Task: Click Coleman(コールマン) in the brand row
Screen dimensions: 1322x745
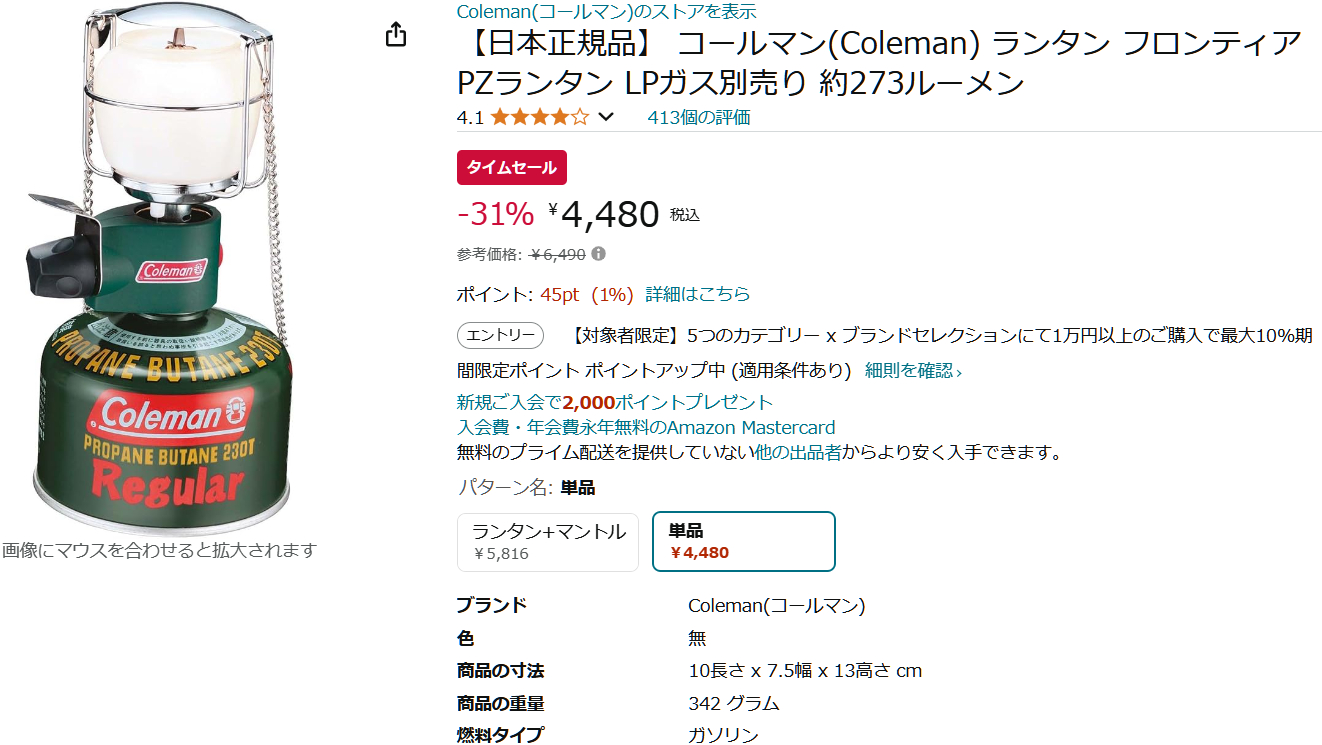Action: (x=778, y=605)
